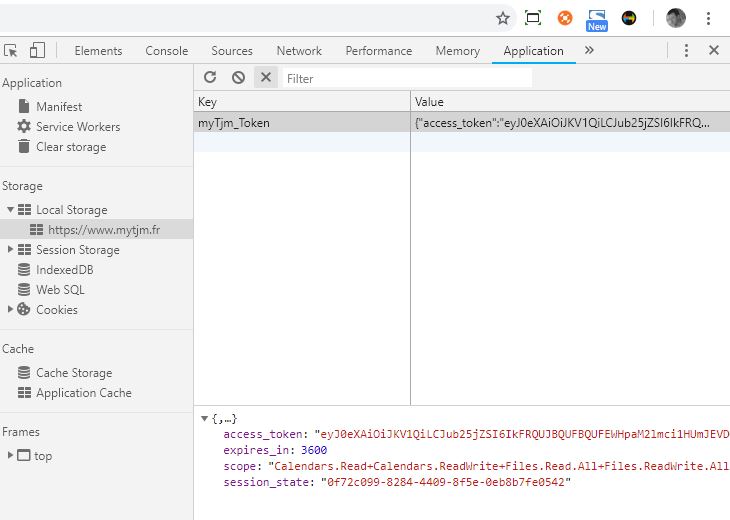
Task: Select the top frame item
Action: coord(43,456)
